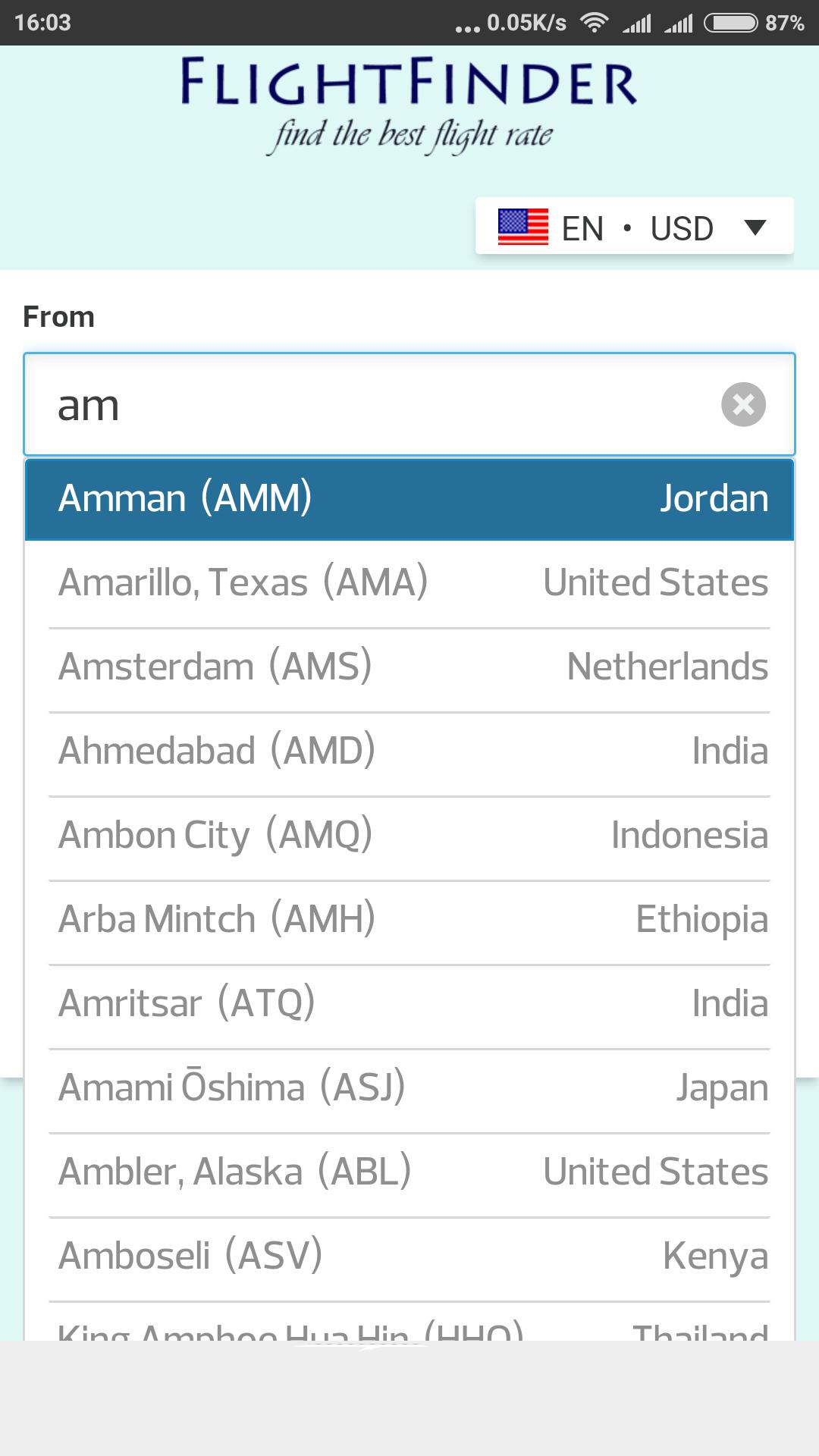Viewport: 819px width, 1456px height.
Task: Tap the battery indicator in the status bar
Action: coord(731,23)
